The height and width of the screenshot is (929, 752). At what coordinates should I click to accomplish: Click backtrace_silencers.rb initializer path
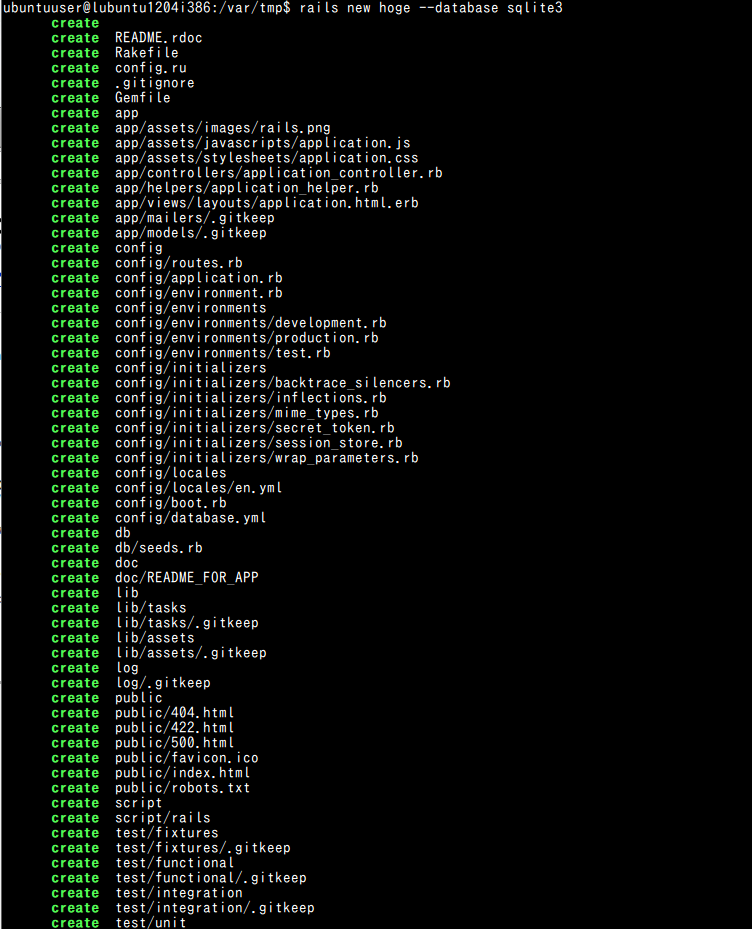point(283,383)
